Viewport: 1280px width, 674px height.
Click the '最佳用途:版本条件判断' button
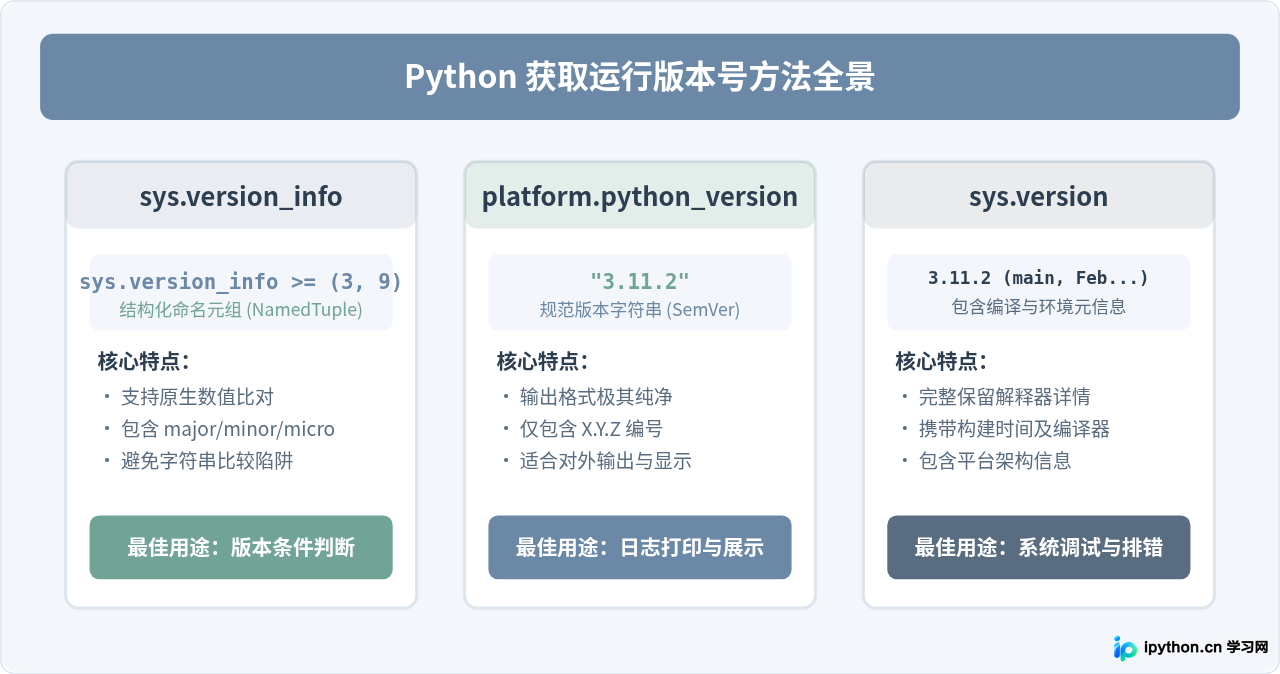click(241, 547)
